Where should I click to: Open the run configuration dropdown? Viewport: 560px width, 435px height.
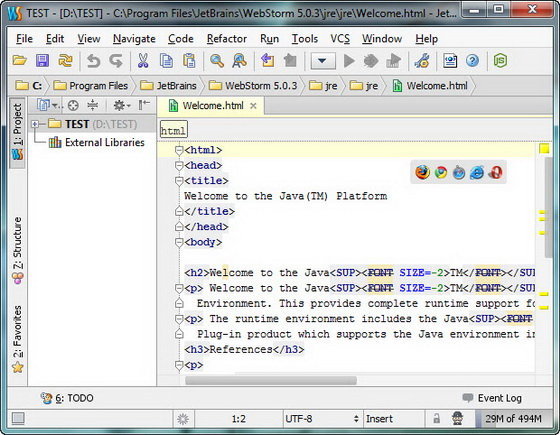pyautogui.click(x=323, y=61)
